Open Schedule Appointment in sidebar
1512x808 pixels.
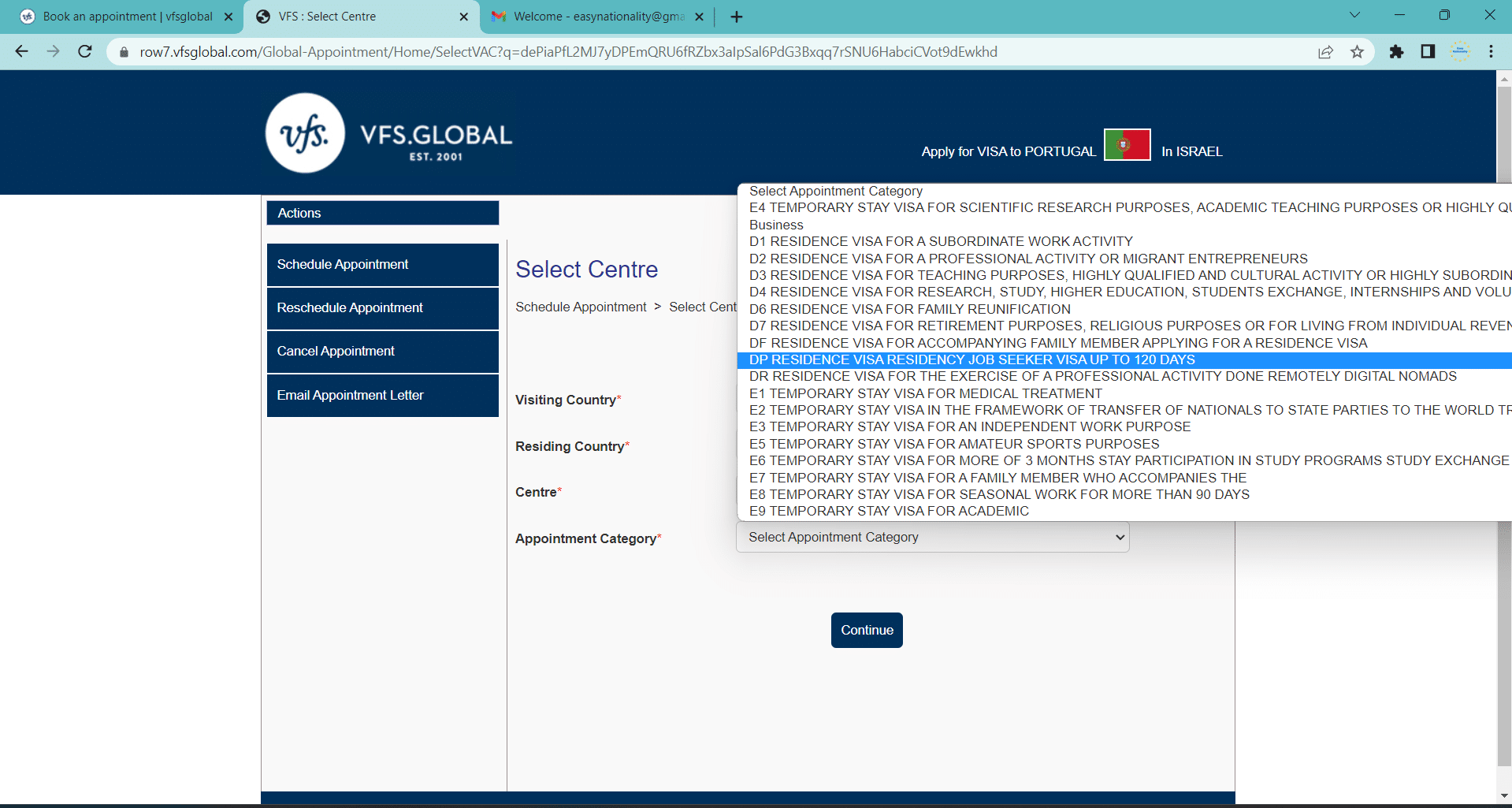tap(383, 265)
